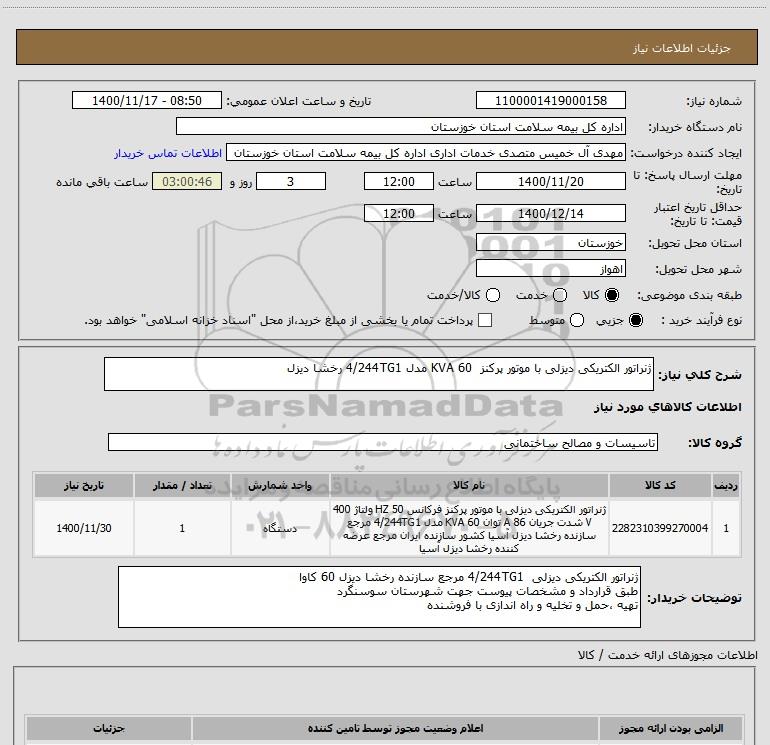Click the countdown timer 03:00:46
The width and height of the screenshot is (770, 745).
[187, 181]
